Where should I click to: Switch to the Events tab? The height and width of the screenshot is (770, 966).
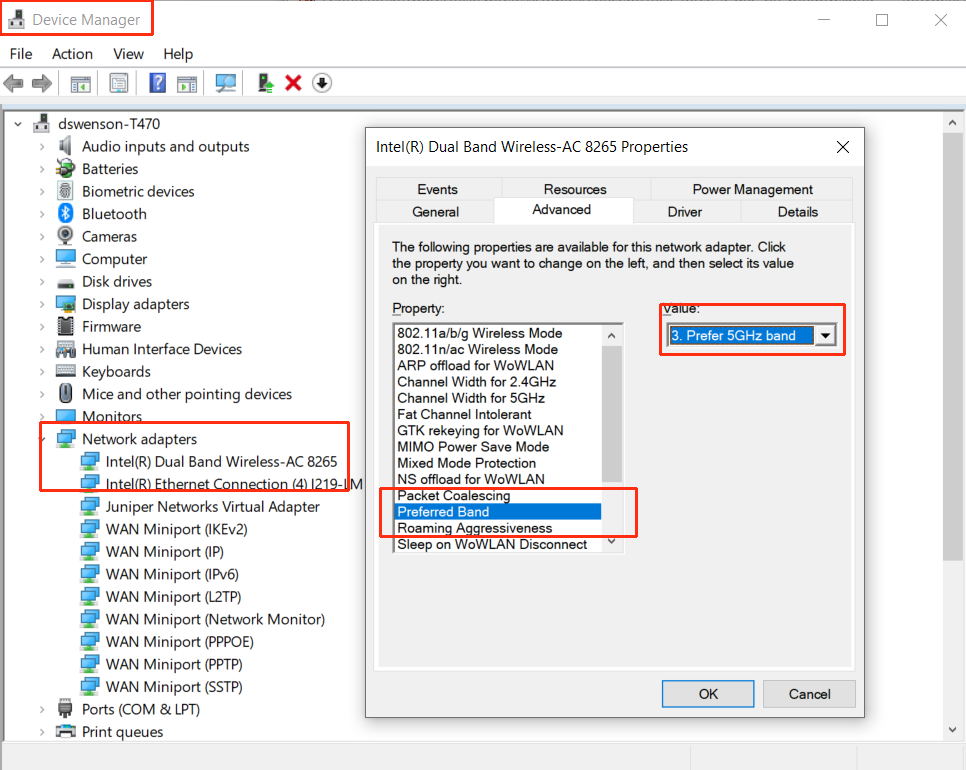[x=437, y=189]
